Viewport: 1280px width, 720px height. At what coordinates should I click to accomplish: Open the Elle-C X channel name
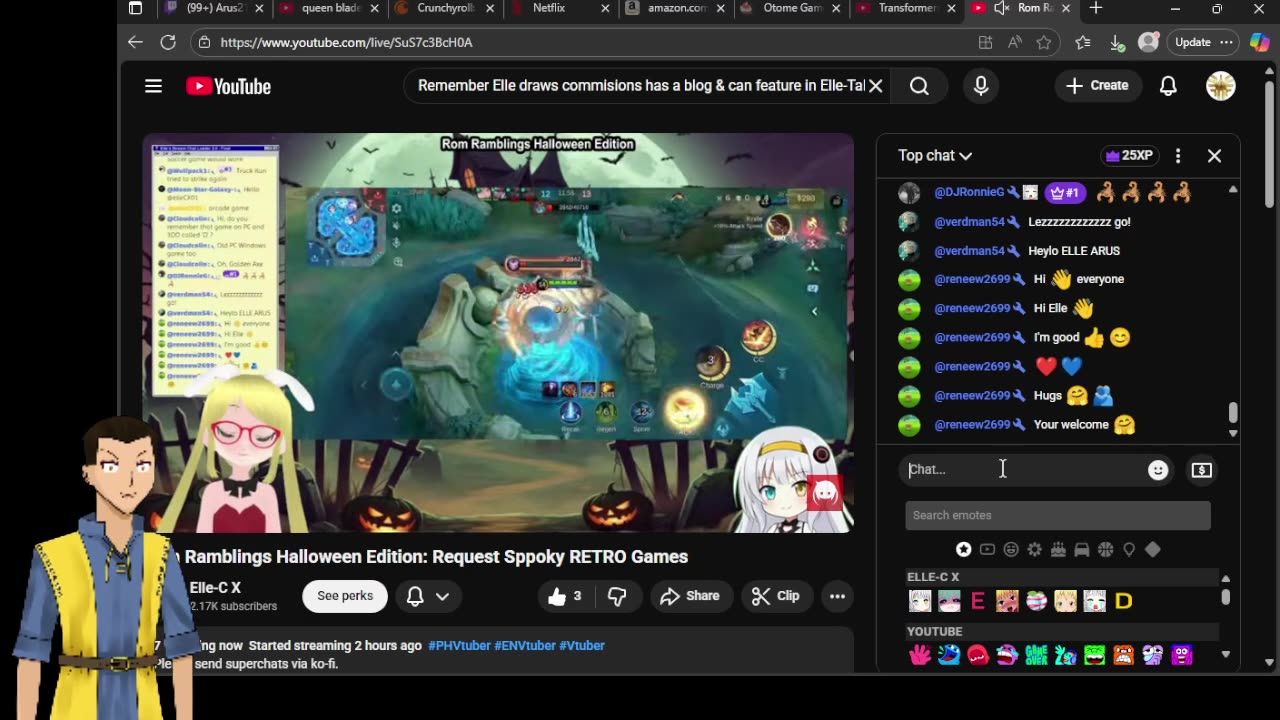pos(215,588)
